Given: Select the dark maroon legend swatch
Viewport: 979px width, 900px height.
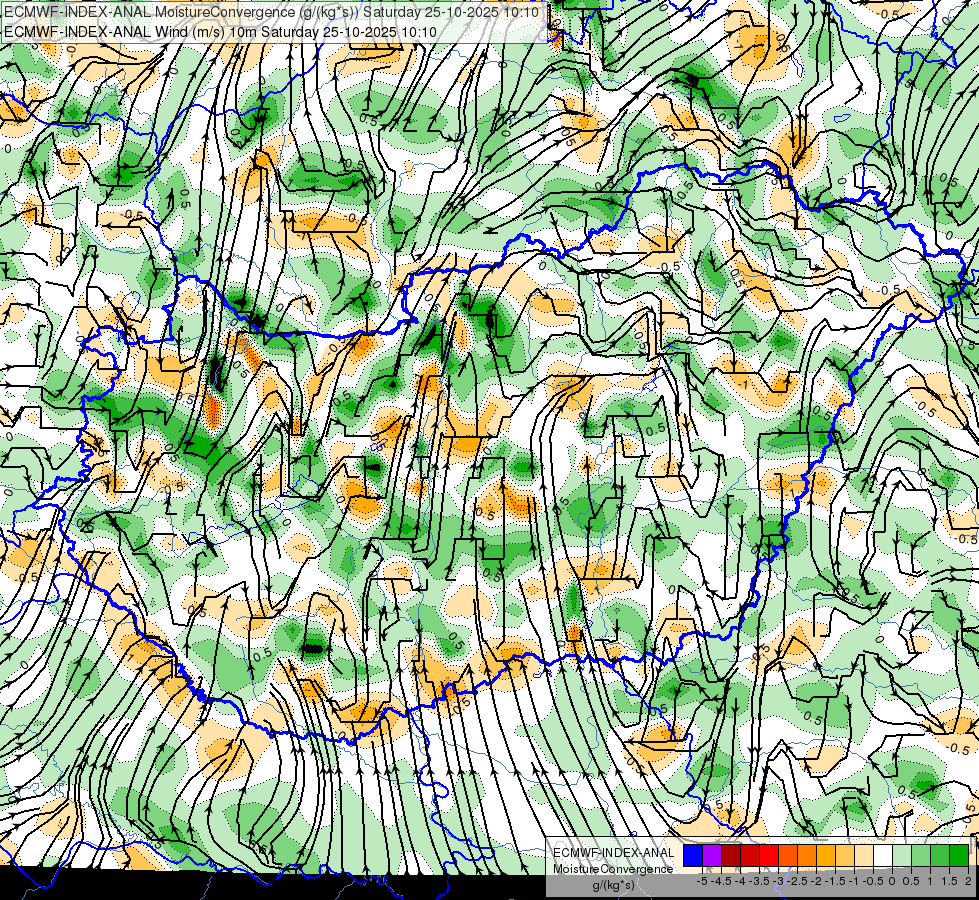Looking at the screenshot, I should click(x=731, y=856).
